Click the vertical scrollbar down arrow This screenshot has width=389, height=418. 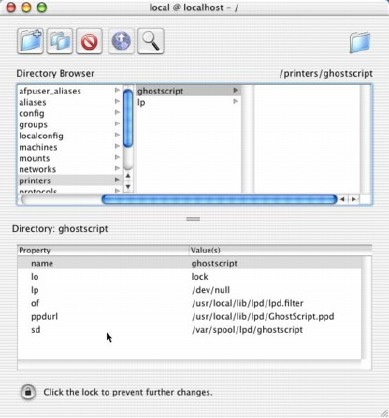pyautogui.click(x=128, y=187)
